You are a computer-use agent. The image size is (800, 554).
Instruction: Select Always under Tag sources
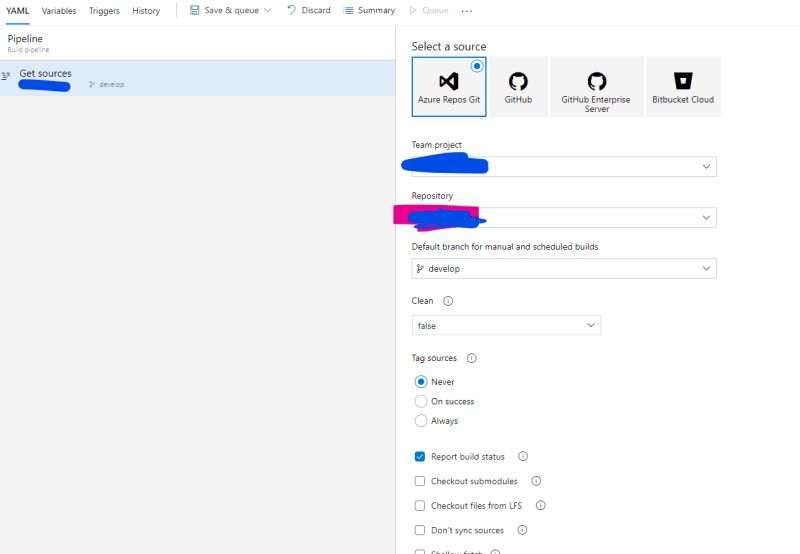point(420,421)
